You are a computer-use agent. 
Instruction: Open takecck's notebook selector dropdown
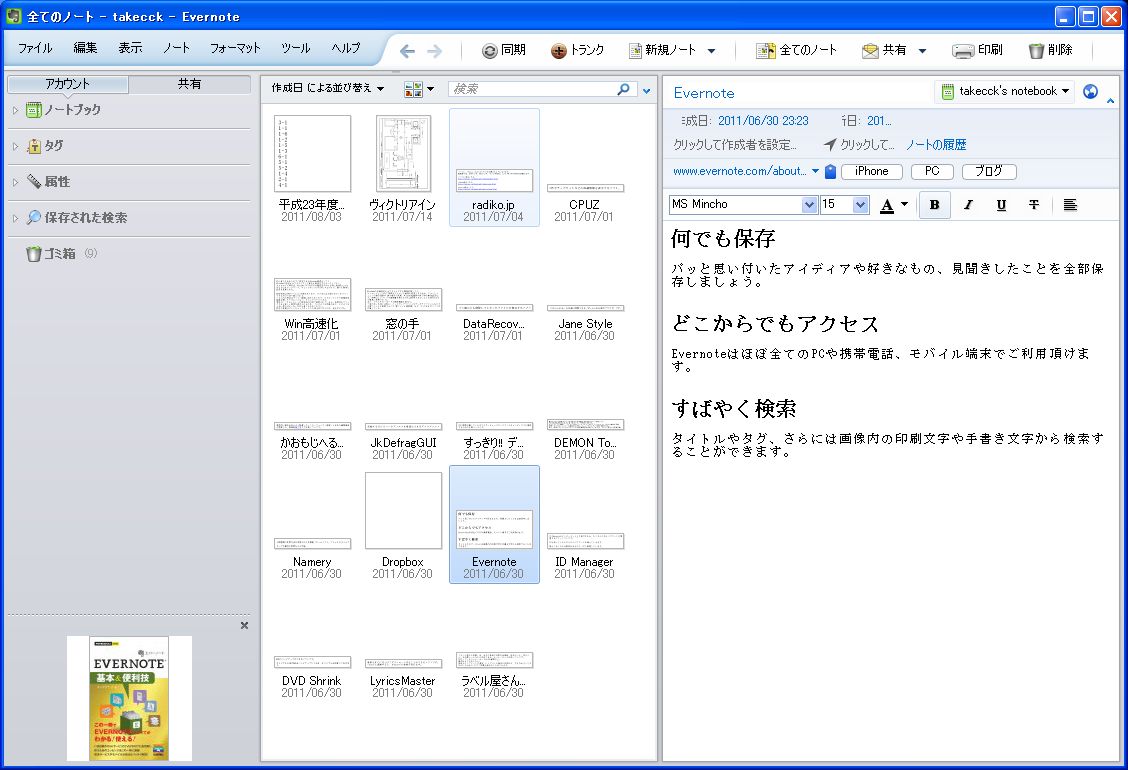1004,91
